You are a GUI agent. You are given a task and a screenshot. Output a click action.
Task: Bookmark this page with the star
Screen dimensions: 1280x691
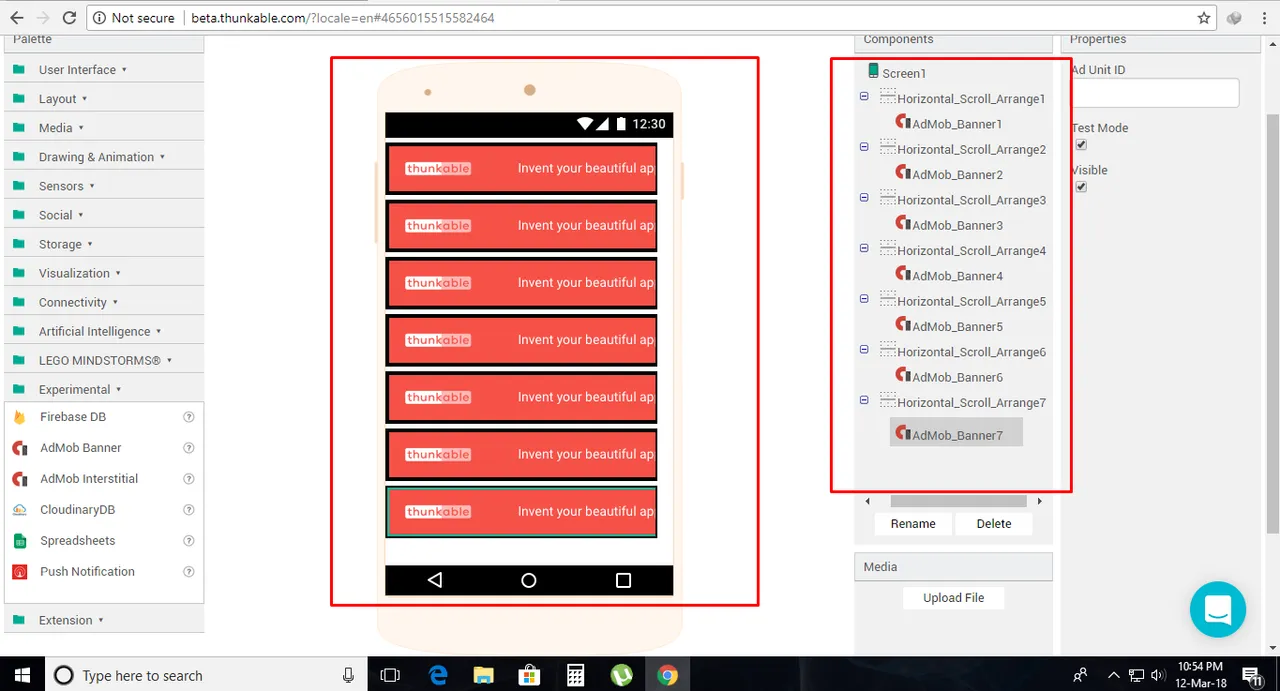coord(1204,18)
